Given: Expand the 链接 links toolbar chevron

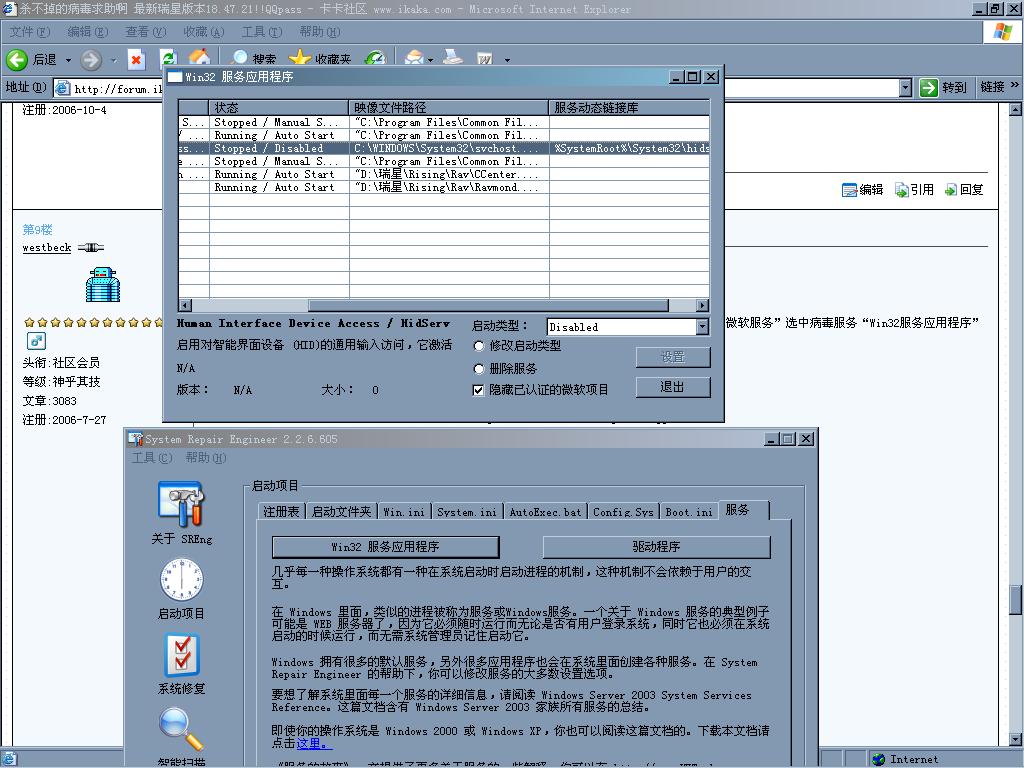Looking at the screenshot, I should pos(1014,86).
